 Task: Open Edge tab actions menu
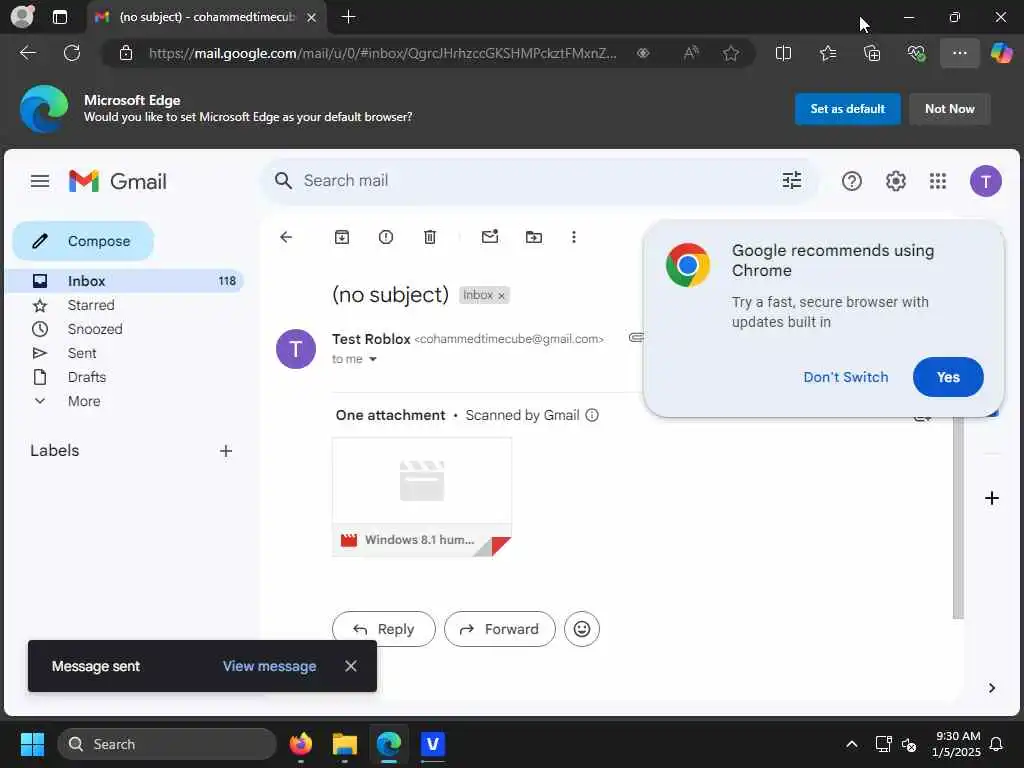click(x=59, y=17)
